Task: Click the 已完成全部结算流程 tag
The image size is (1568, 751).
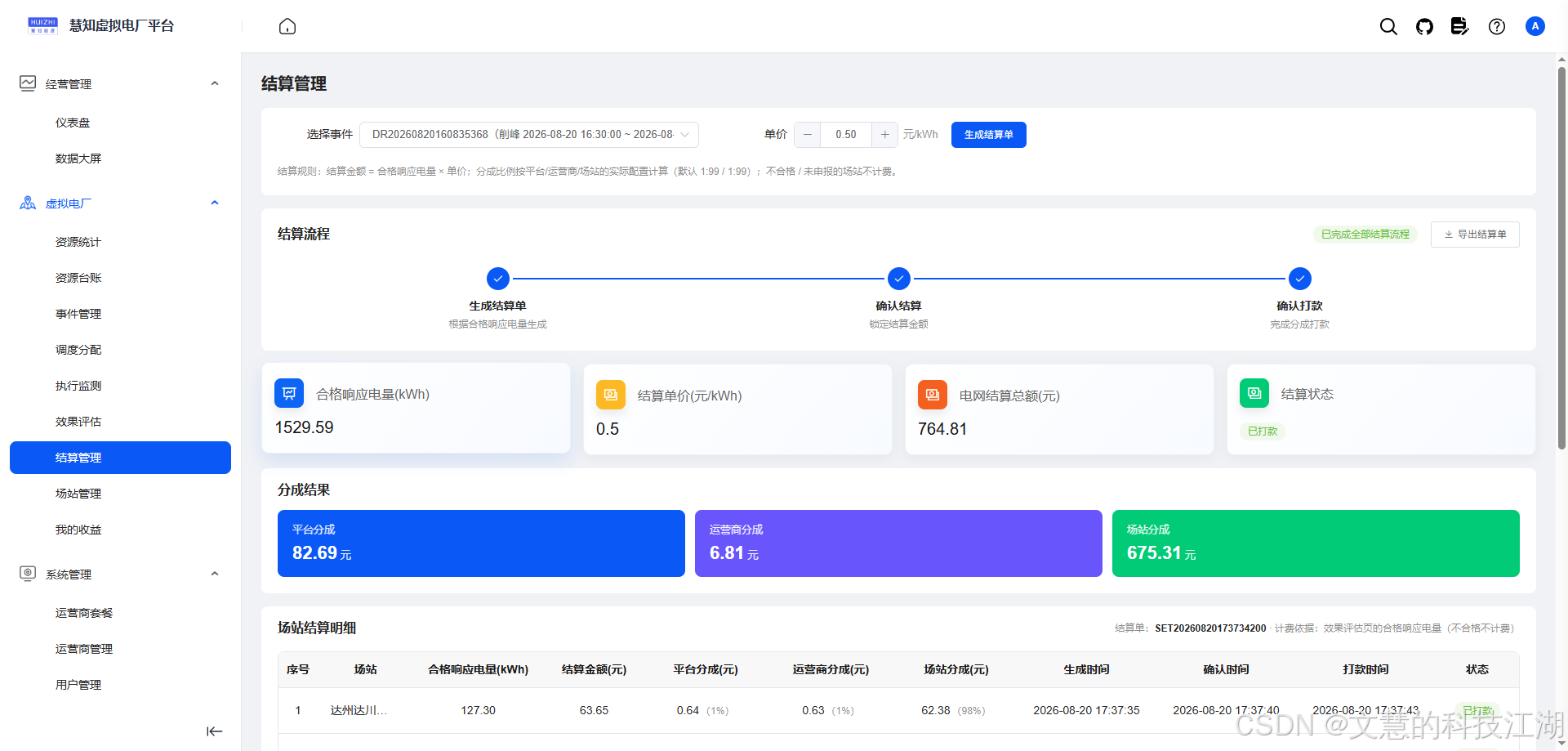Action: pyautogui.click(x=1365, y=235)
